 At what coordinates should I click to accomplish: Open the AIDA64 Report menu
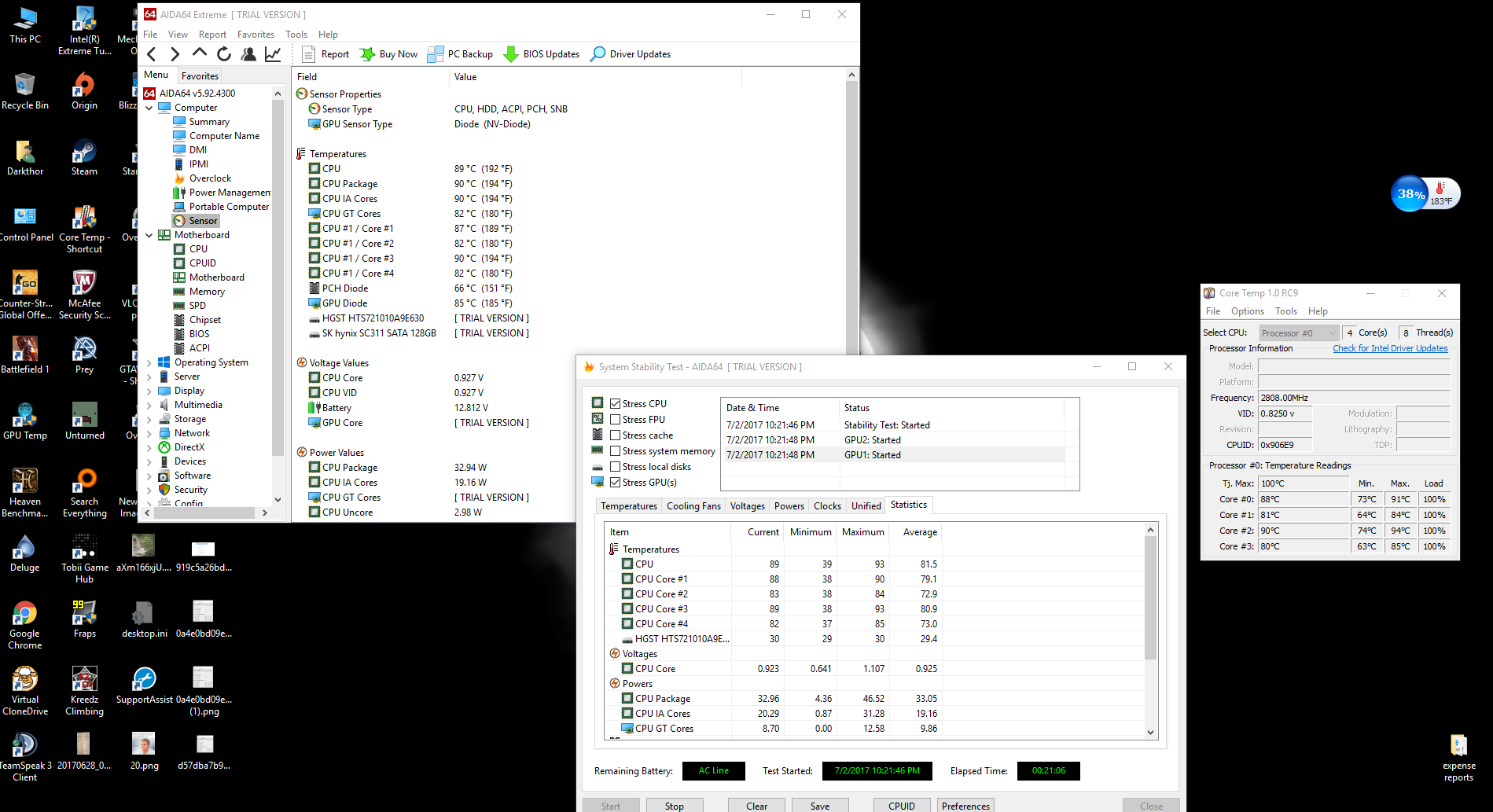(212, 35)
